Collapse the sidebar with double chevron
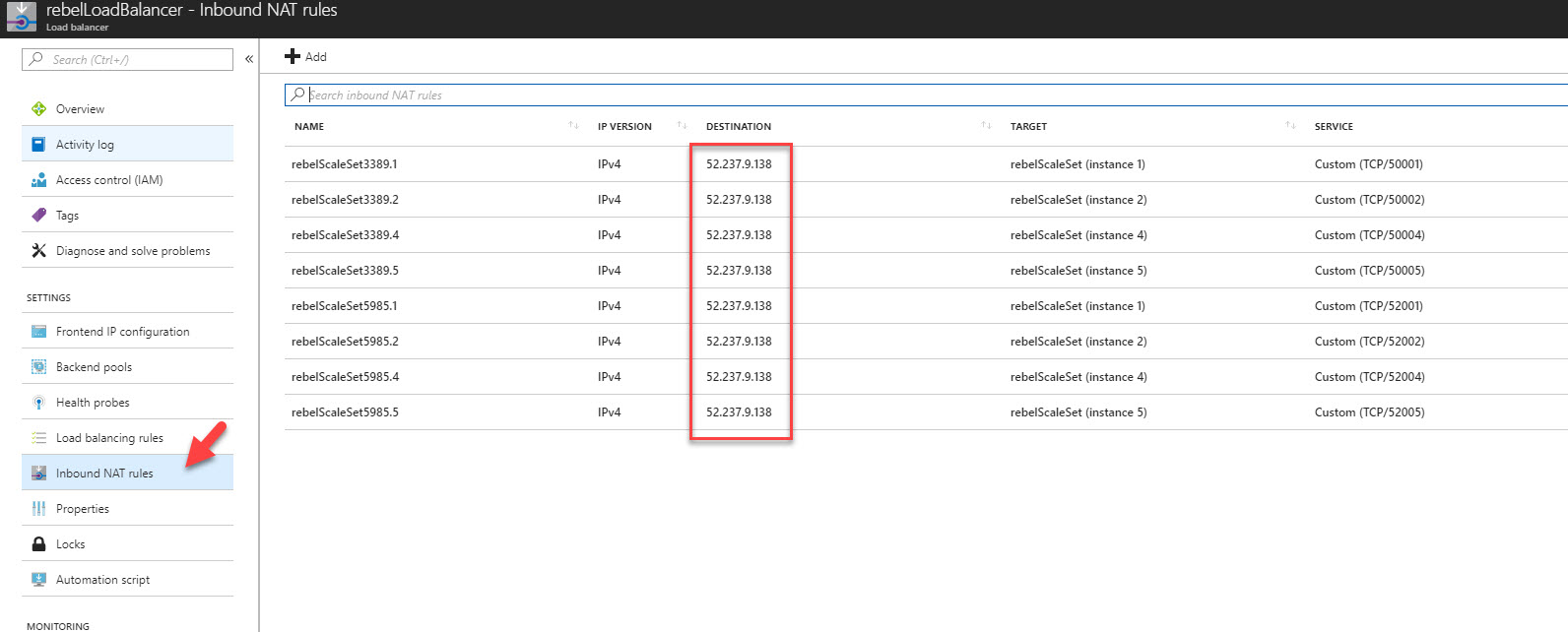 [x=249, y=59]
